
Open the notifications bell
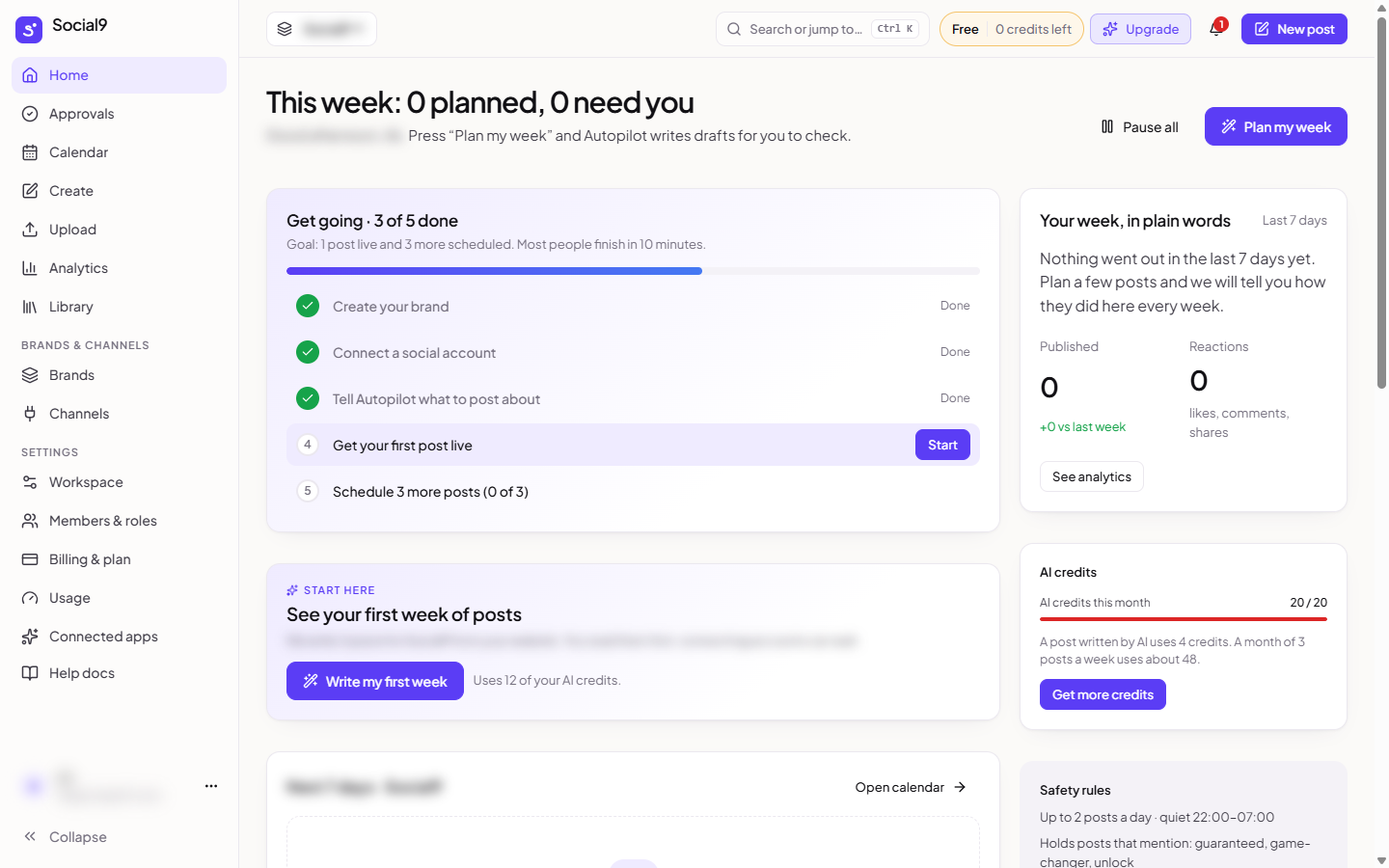tap(1216, 29)
